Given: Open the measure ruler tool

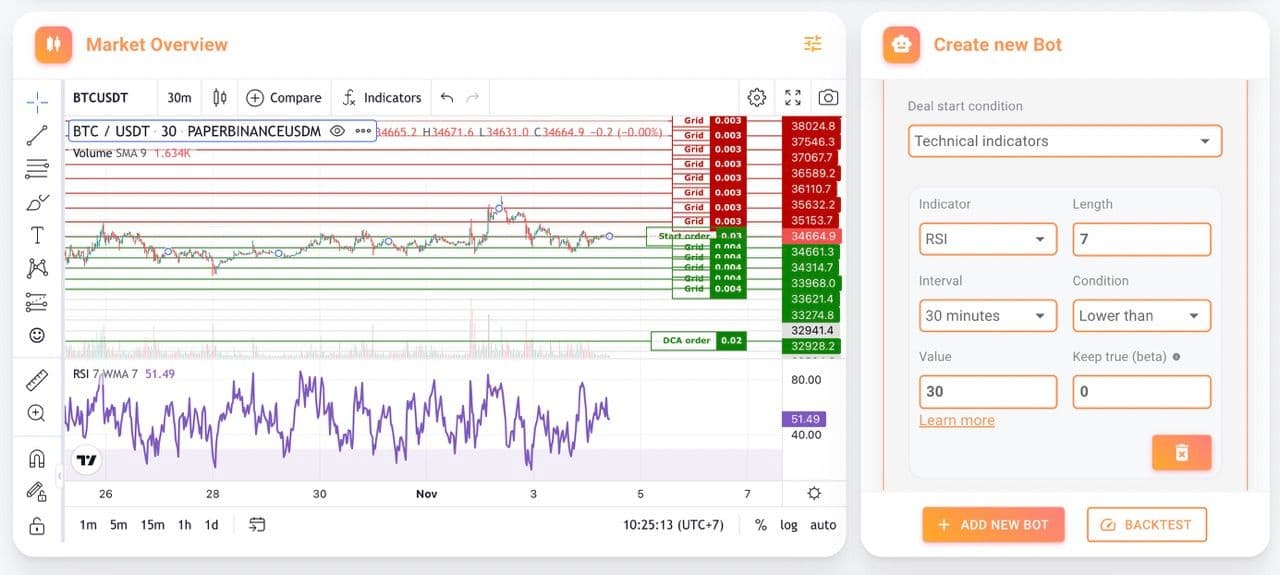Looking at the screenshot, I should (x=37, y=379).
